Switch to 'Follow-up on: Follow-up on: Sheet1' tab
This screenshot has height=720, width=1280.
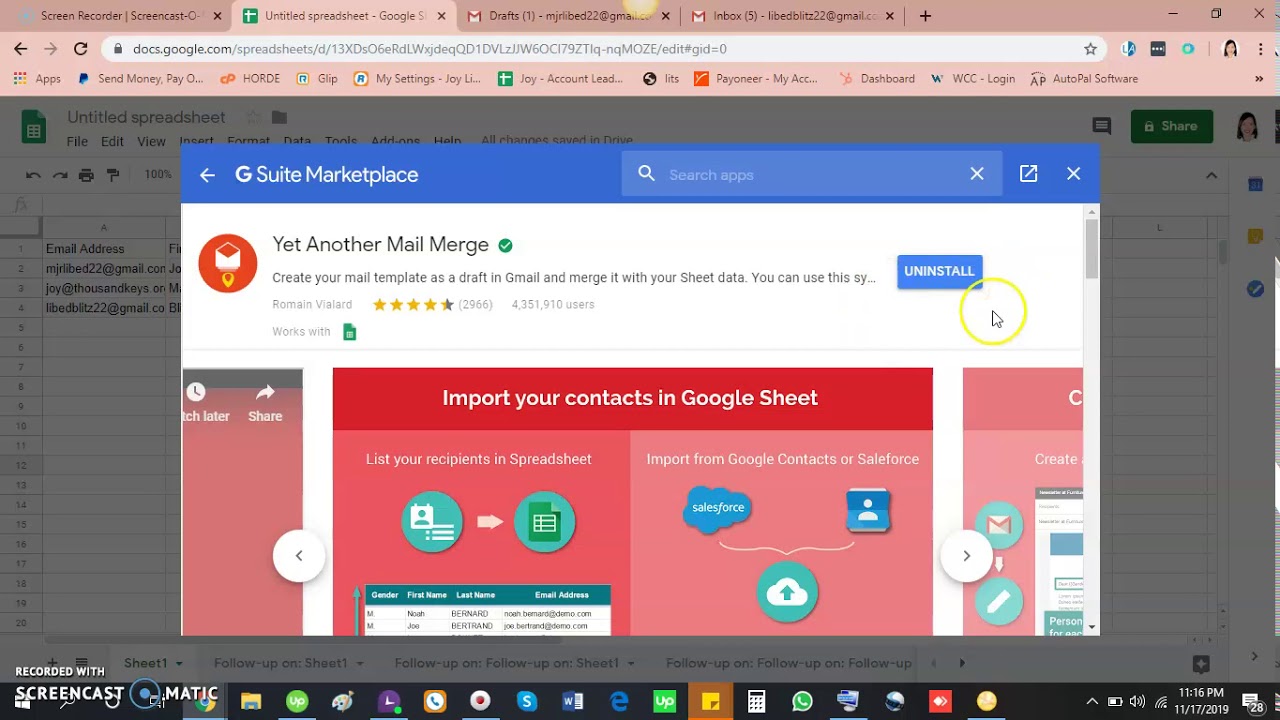(x=506, y=663)
